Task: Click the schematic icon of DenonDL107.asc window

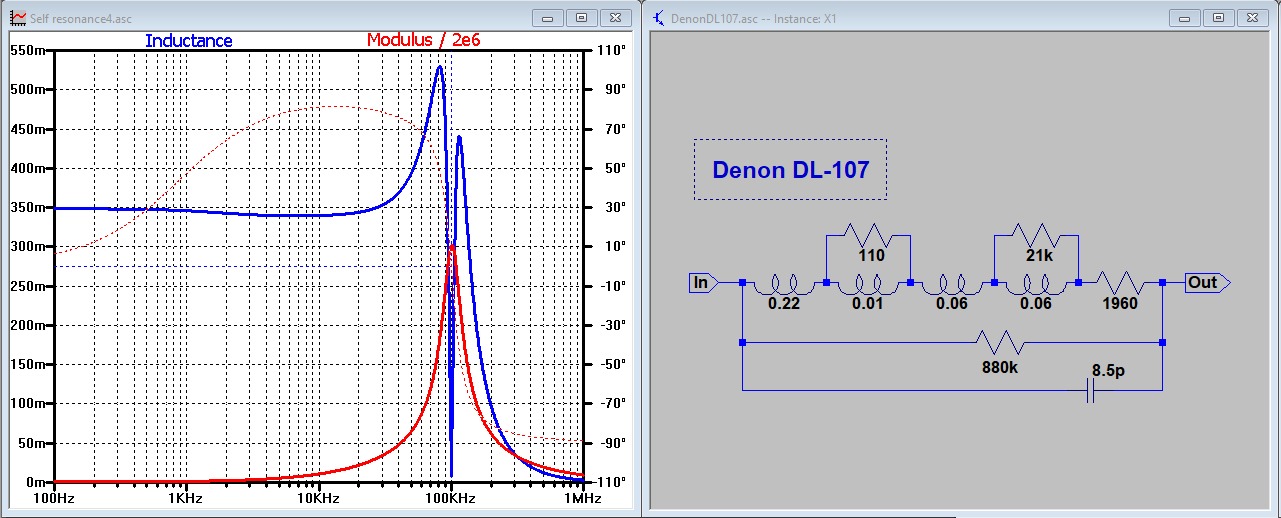Action: 659,18
